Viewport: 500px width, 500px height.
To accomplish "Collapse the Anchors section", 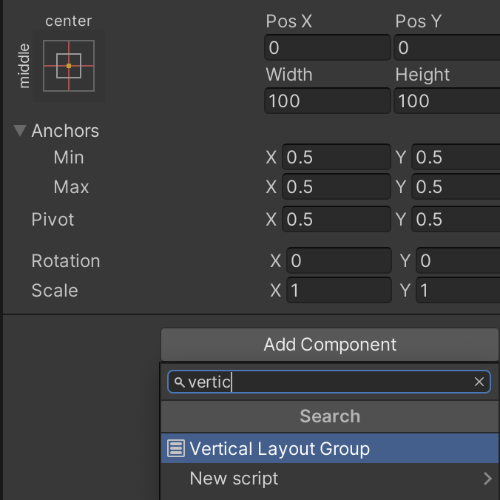I will pyautogui.click(x=20, y=130).
